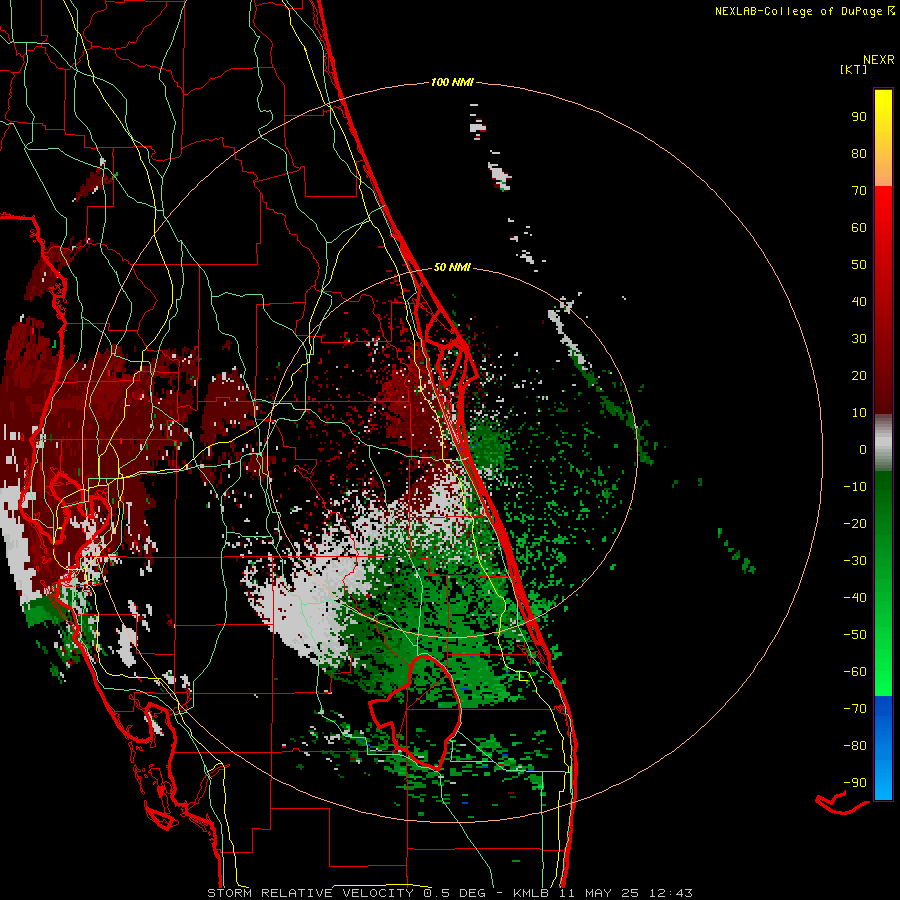
Task: Click the NEXR label above the color scale
Action: coord(879,59)
